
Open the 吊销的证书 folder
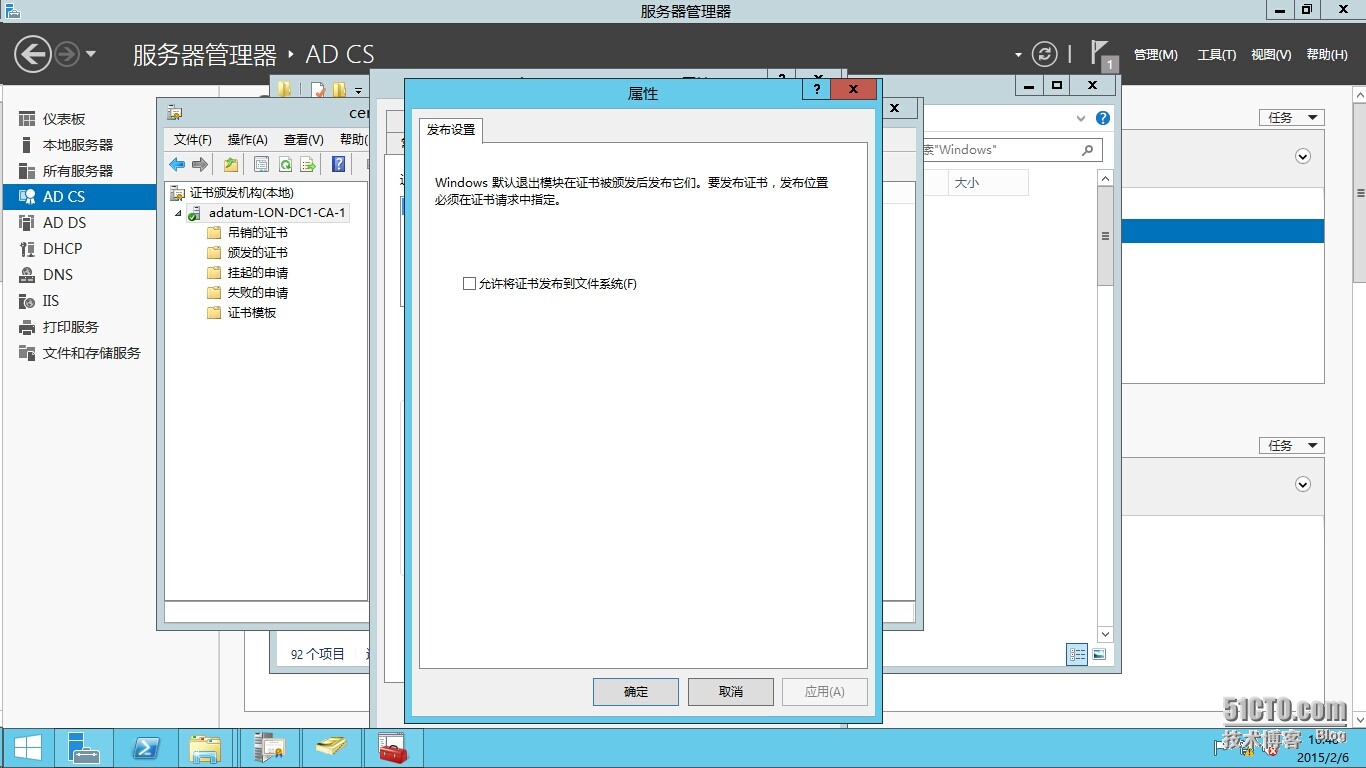(x=257, y=233)
